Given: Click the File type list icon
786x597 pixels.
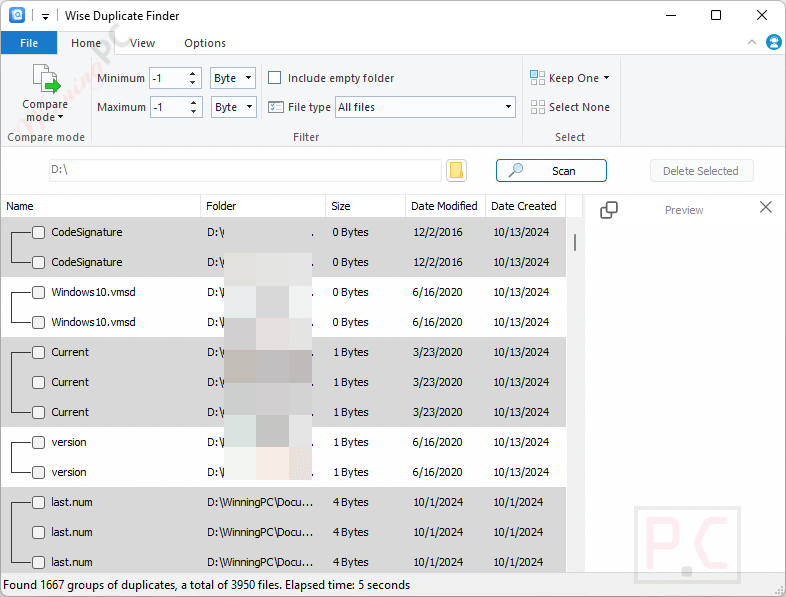Looking at the screenshot, I should [276, 107].
